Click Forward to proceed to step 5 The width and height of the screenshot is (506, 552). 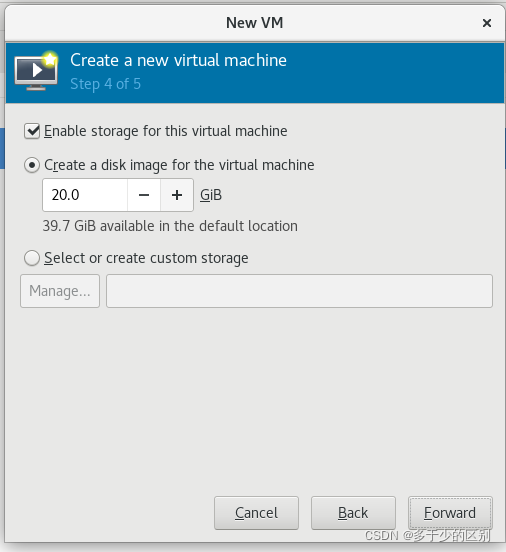tap(450, 513)
